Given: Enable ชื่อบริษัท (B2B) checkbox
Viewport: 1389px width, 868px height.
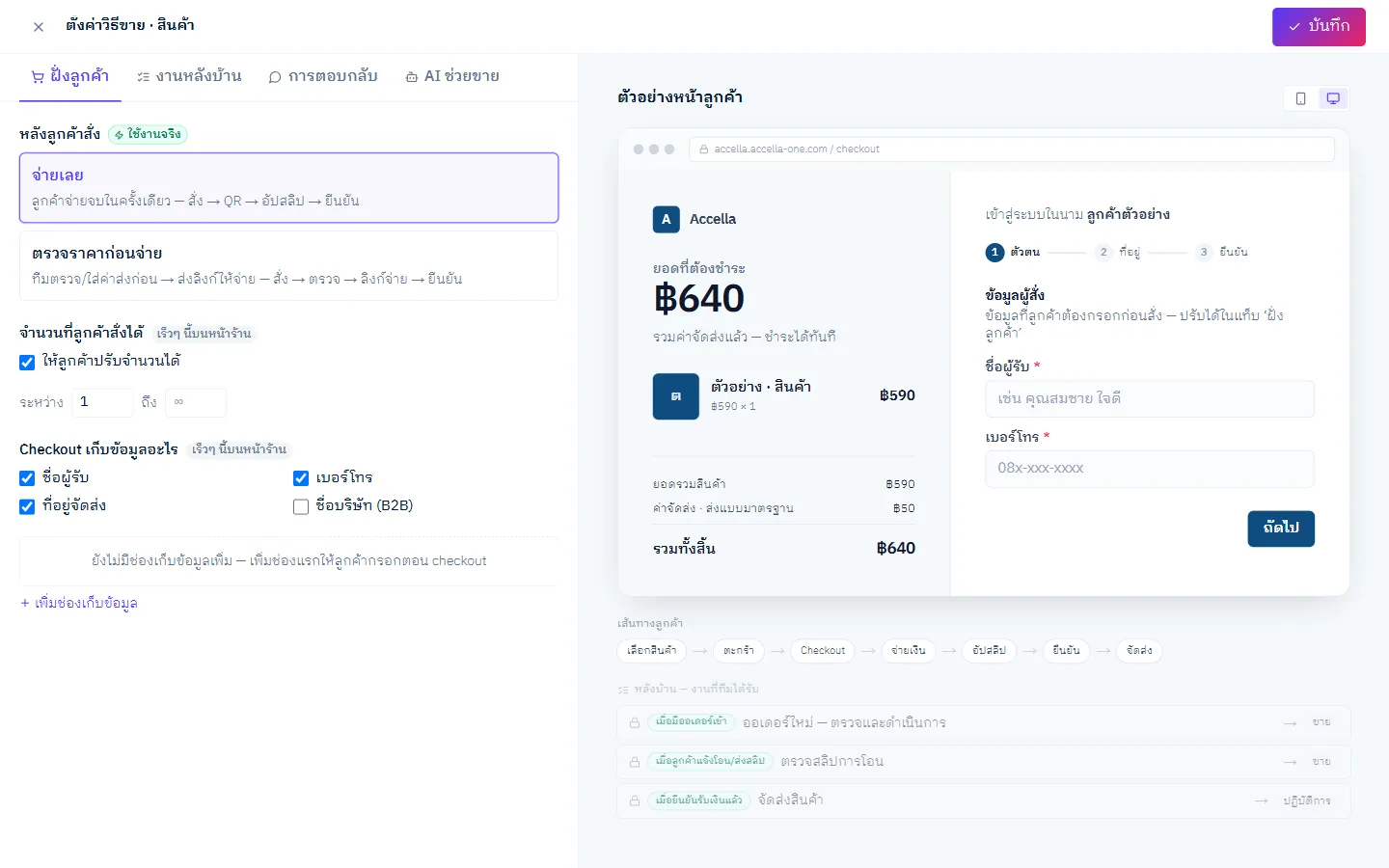Looking at the screenshot, I should (x=301, y=506).
